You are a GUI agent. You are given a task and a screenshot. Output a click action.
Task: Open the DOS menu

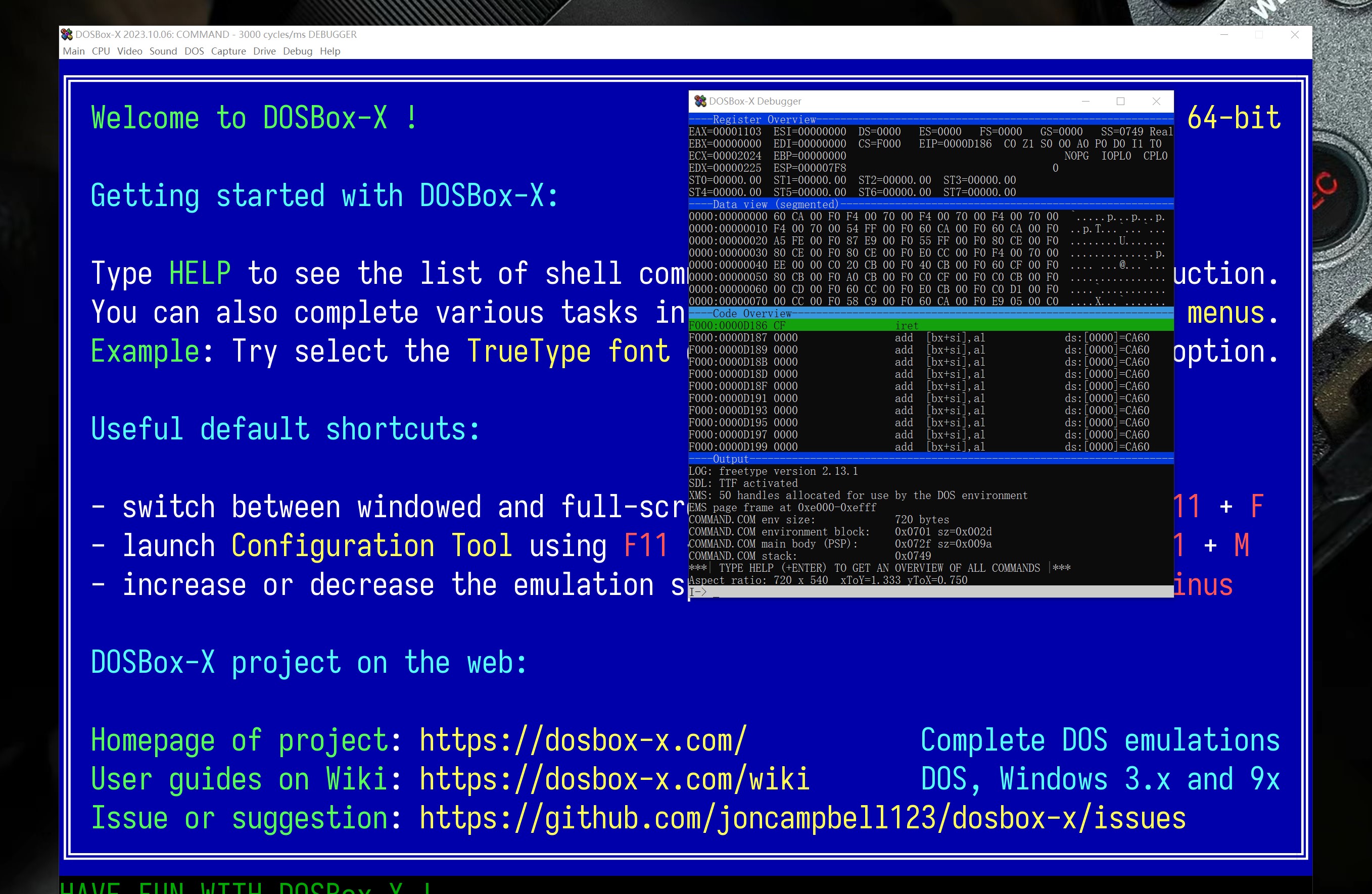pyautogui.click(x=194, y=52)
